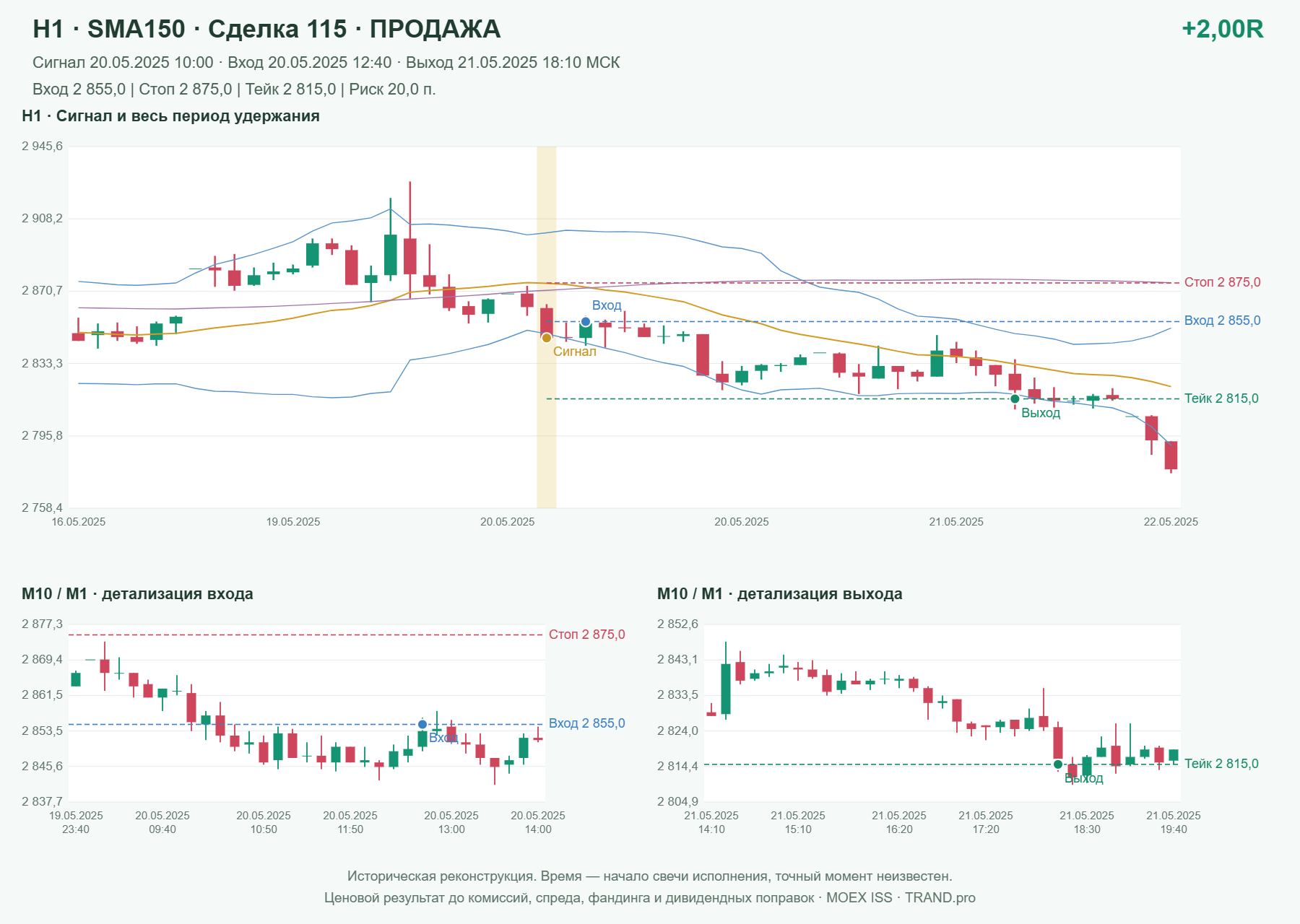Click the last red candle on the H1 chart
Image resolution: width=1300 pixels, height=924 pixels.
[1171, 456]
